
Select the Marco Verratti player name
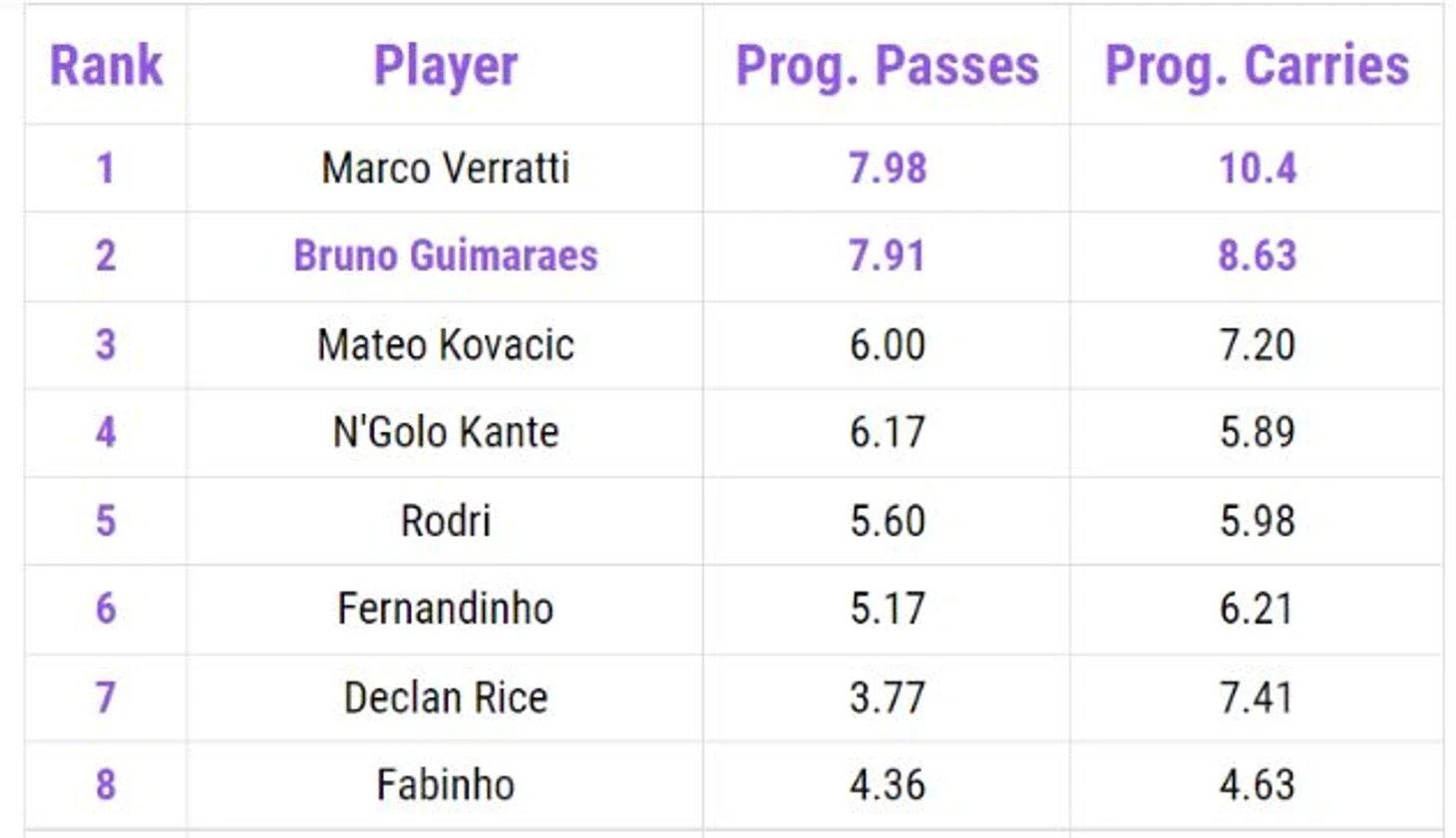coord(445,168)
